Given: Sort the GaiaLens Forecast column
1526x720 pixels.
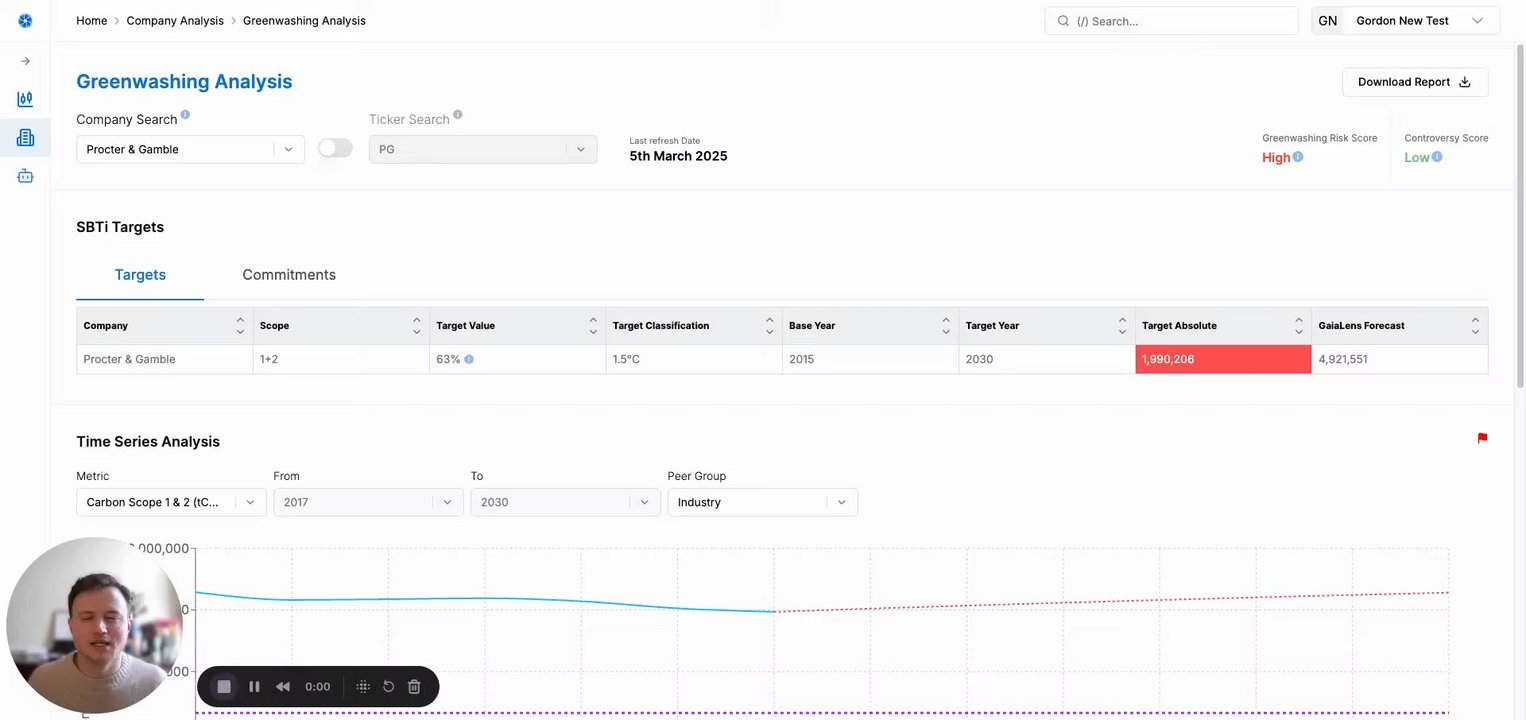Looking at the screenshot, I should click(x=1475, y=326).
